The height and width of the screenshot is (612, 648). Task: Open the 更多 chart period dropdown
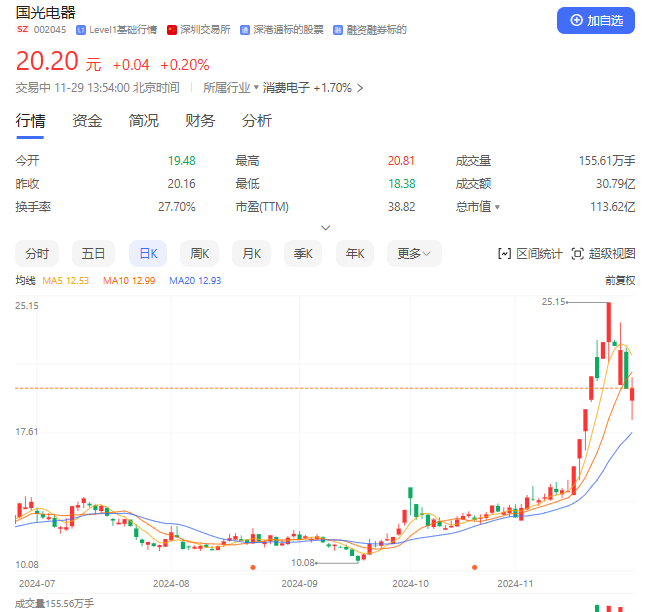(414, 253)
